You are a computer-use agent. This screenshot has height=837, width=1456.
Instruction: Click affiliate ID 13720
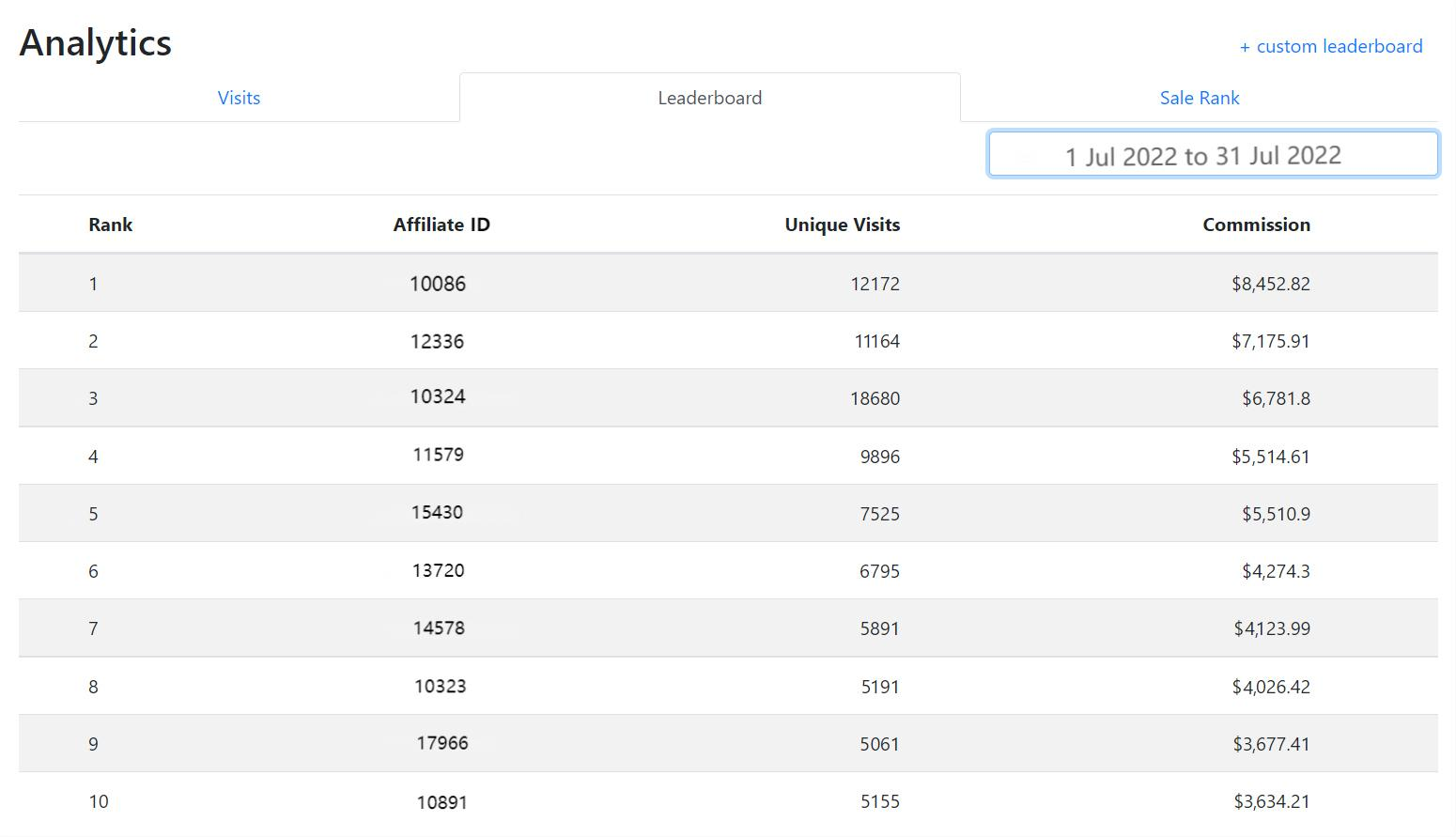coord(438,570)
